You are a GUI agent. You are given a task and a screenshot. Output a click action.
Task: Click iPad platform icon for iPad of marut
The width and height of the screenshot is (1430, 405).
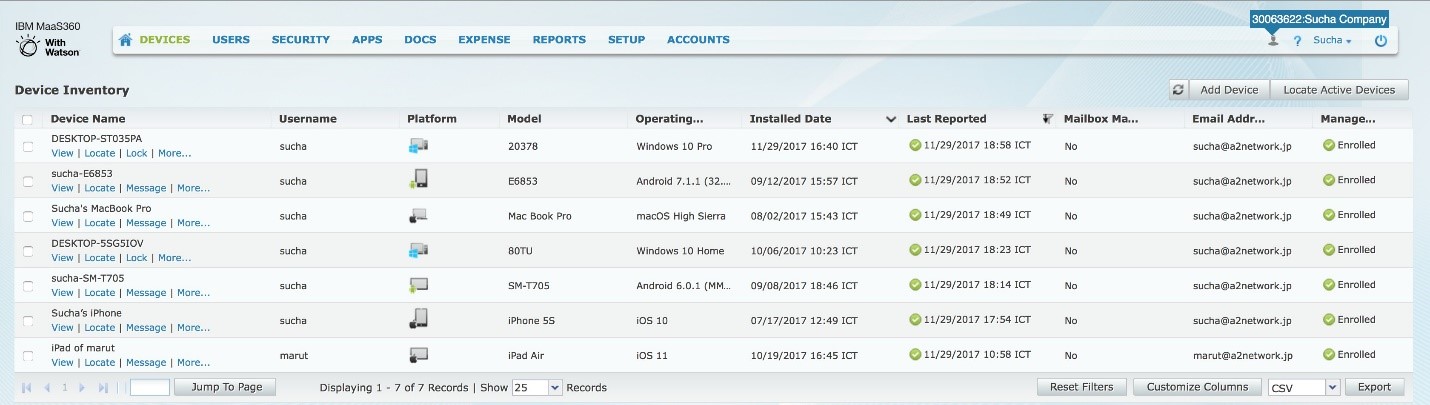coord(418,354)
